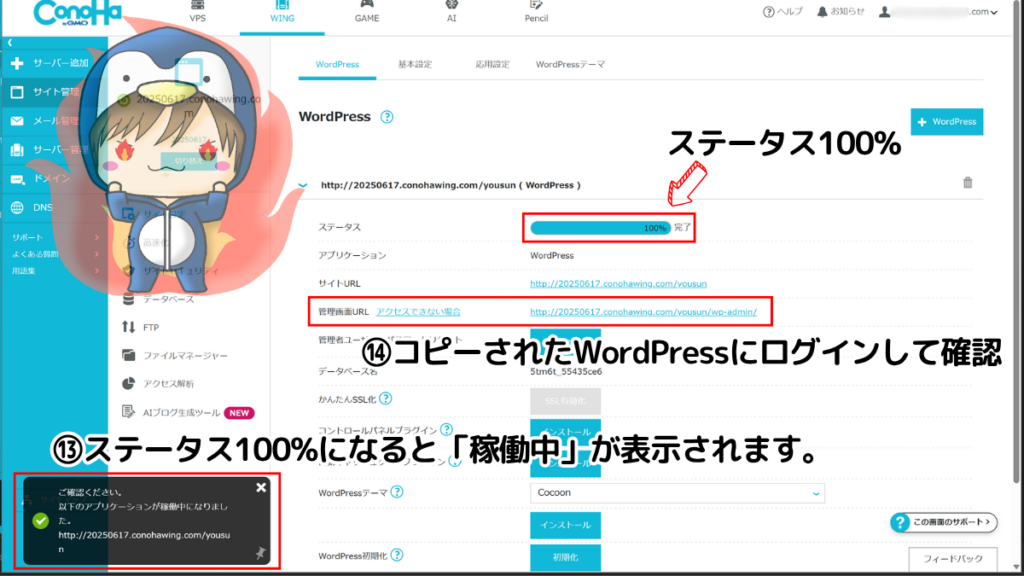Image resolution: width=1024 pixels, height=576 pixels.
Task: Click the help icon beside WordPress heading
Action: click(x=387, y=117)
